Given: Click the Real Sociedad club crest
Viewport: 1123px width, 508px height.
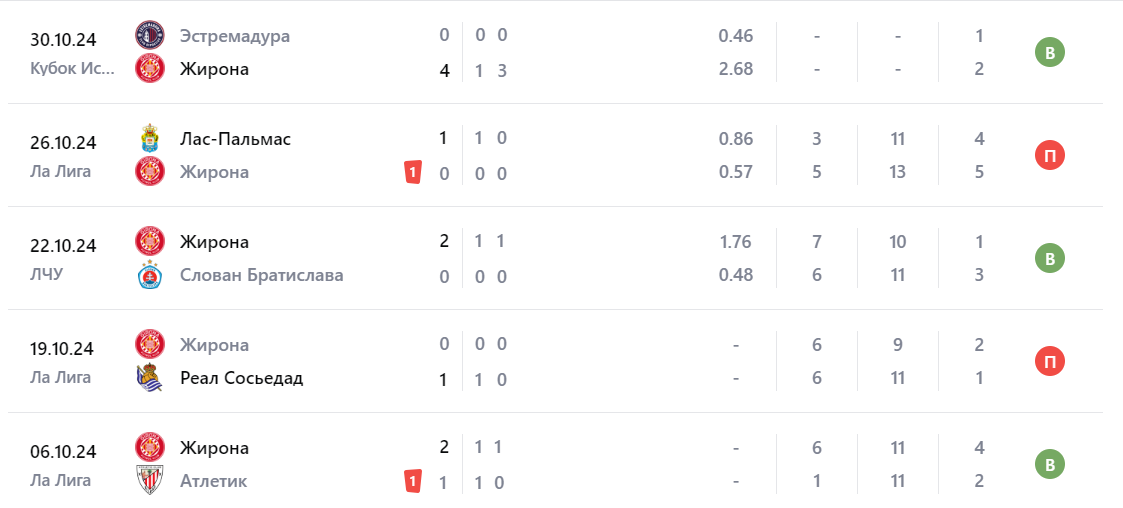Looking at the screenshot, I should 149,378.
